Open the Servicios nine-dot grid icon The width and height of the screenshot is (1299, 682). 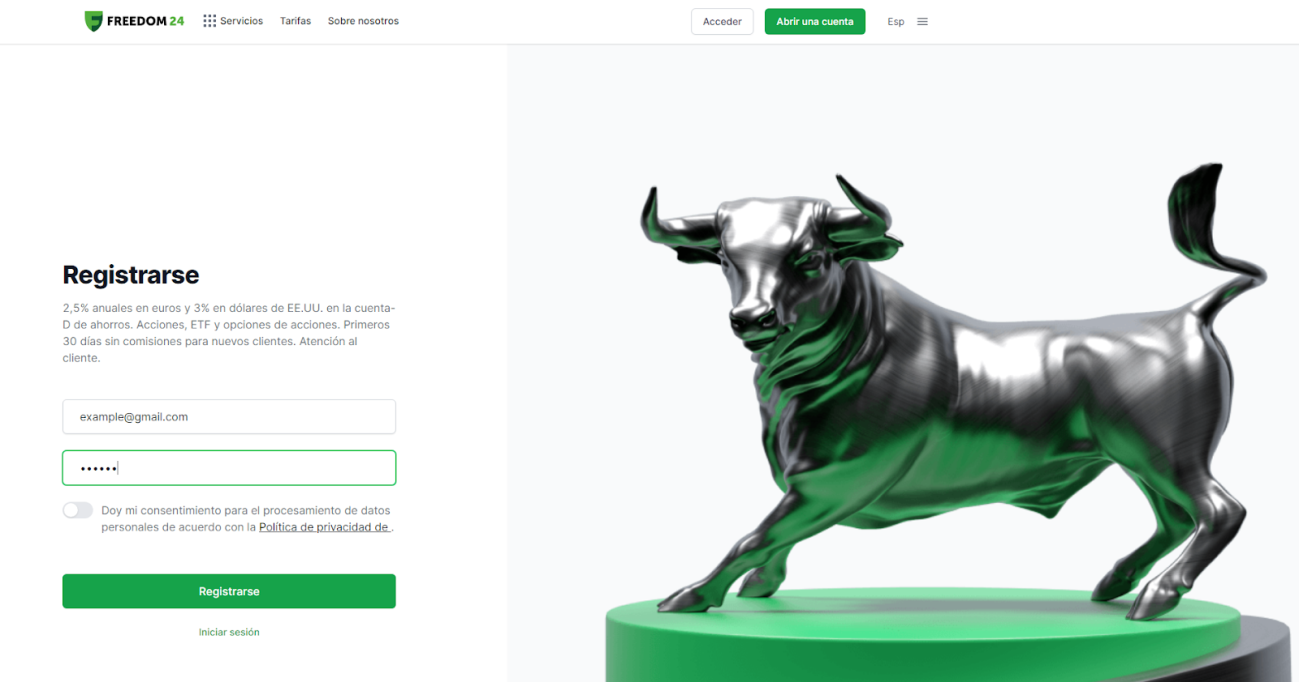[x=209, y=21]
